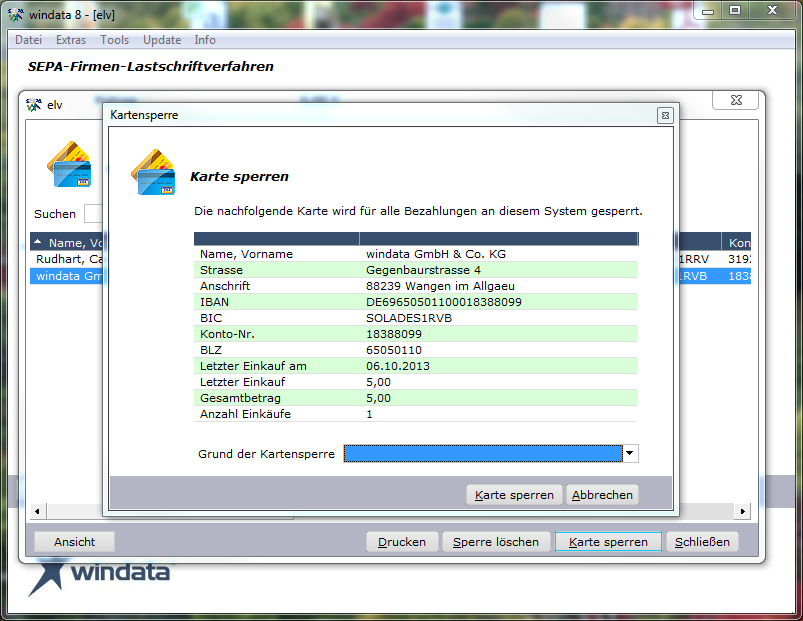The width and height of the screenshot is (803, 621).
Task: Cancel the dialog with Abbrechen
Action: (602, 495)
